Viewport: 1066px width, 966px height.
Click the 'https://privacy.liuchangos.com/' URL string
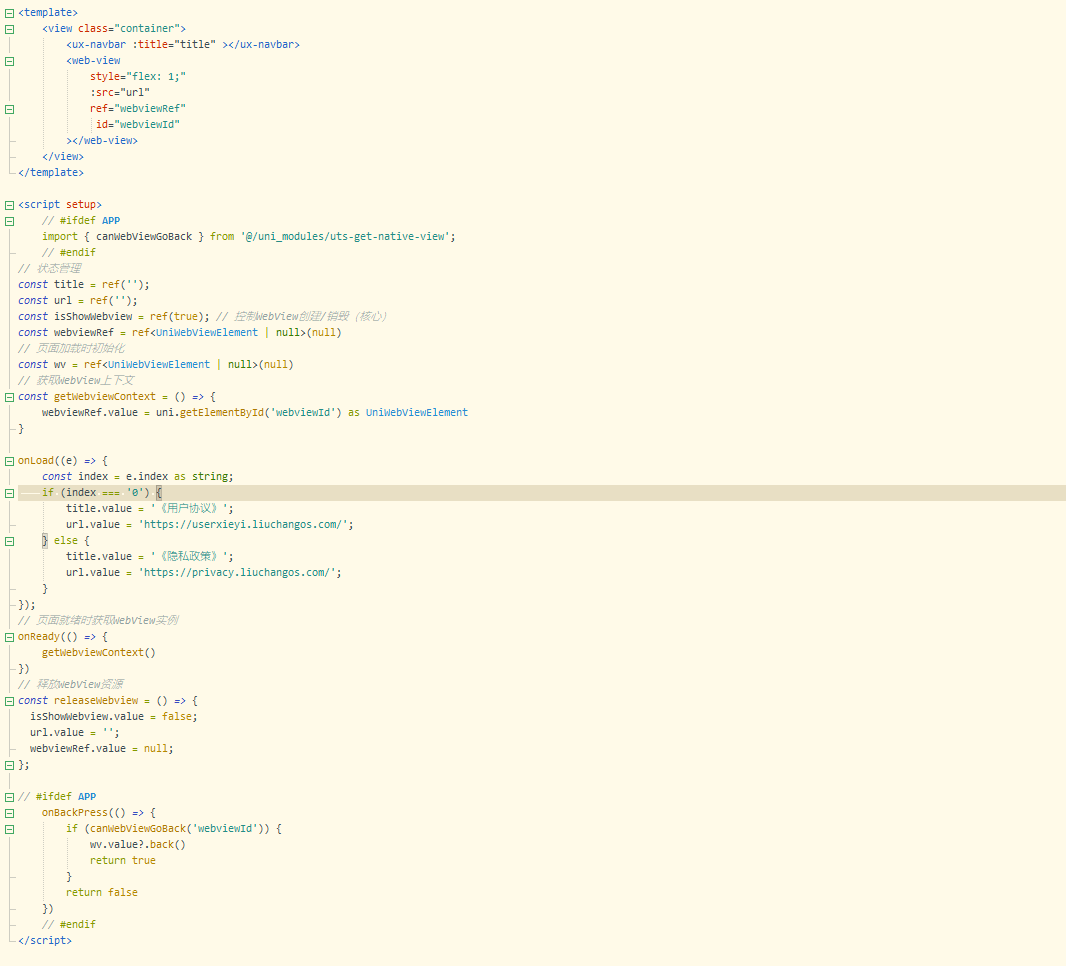coord(237,572)
